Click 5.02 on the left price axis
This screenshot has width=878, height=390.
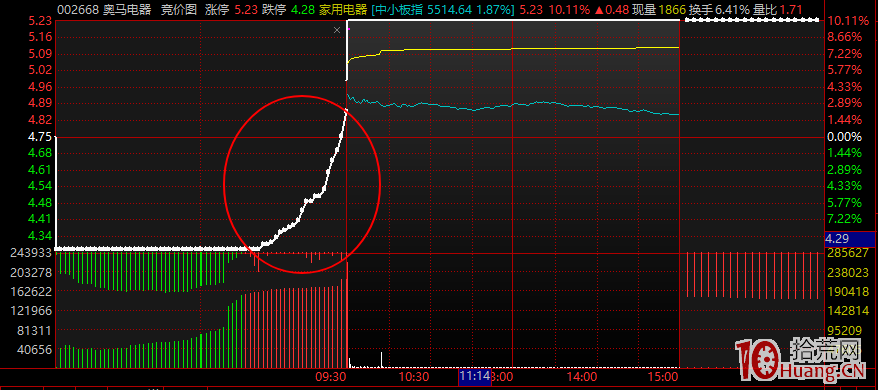[40, 70]
